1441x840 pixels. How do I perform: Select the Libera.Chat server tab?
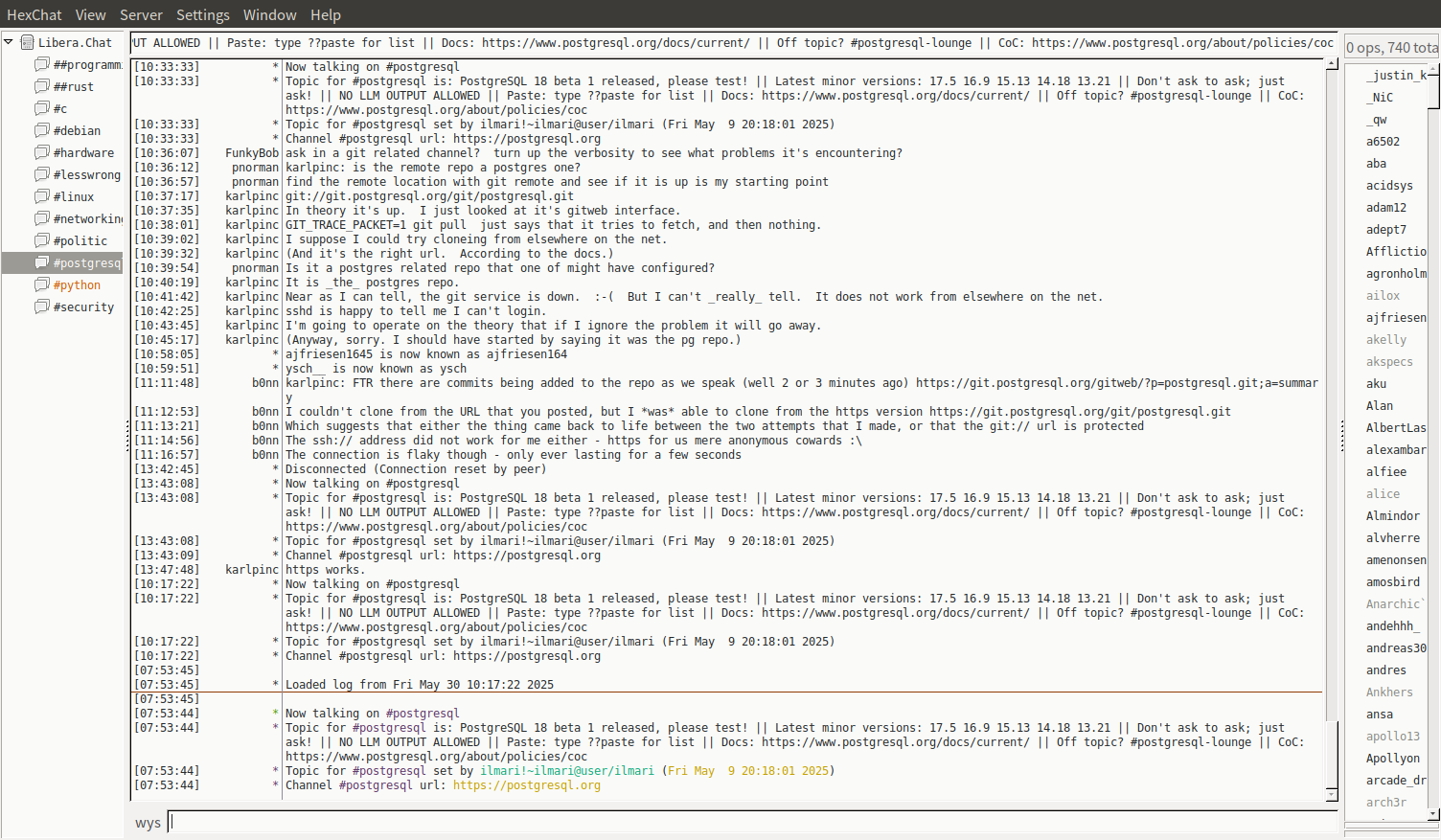pos(75,42)
